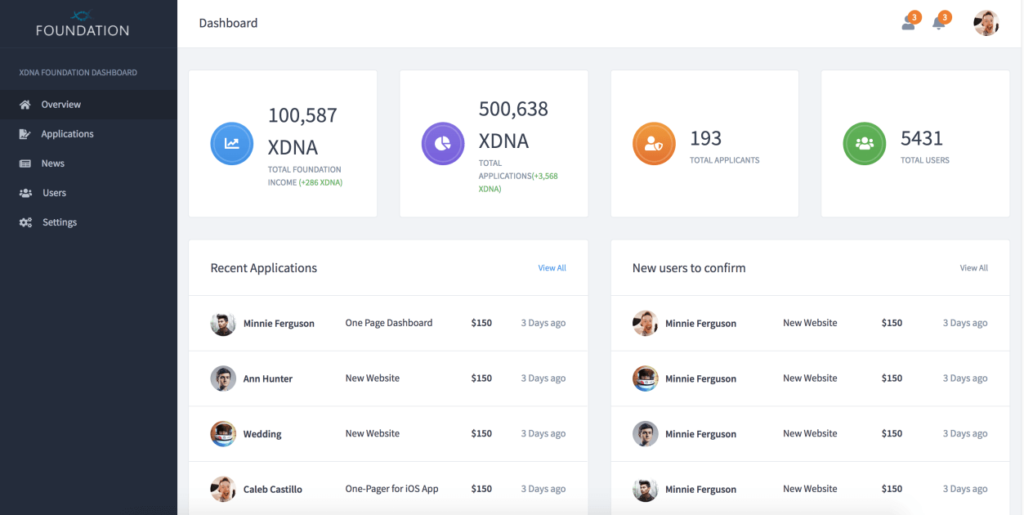Click View All in New users to confirm
1024x515 pixels.
coord(974,268)
